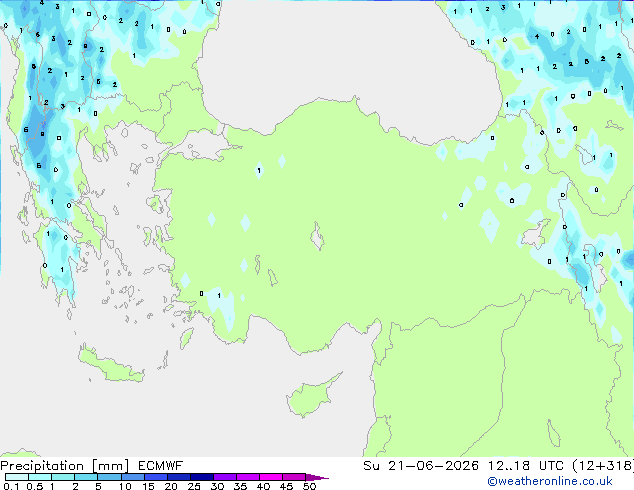
Task: Click the 1–2 mm legend swatch
Action: pyautogui.click(x=63, y=477)
